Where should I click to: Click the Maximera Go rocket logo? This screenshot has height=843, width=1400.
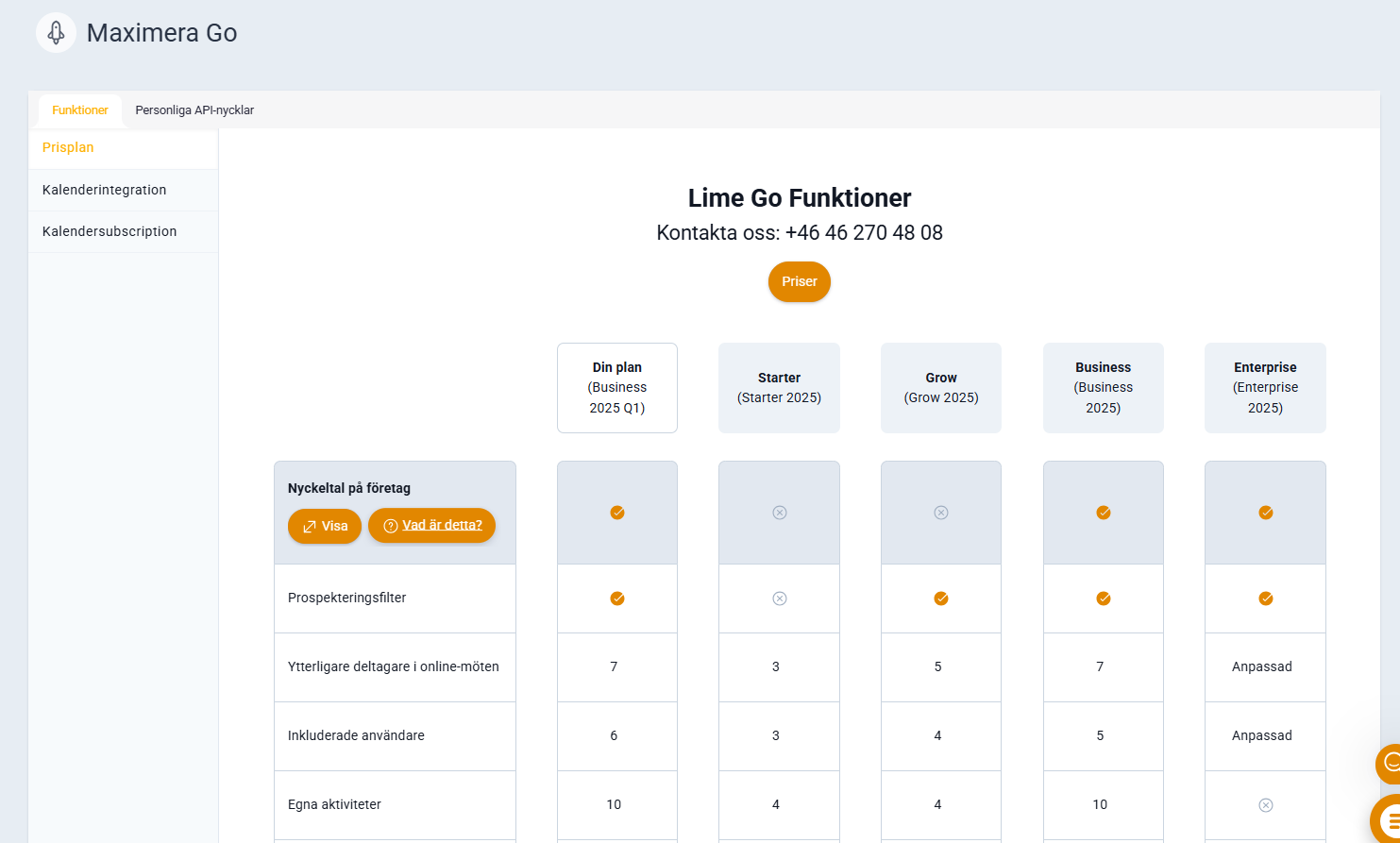pyautogui.click(x=56, y=33)
